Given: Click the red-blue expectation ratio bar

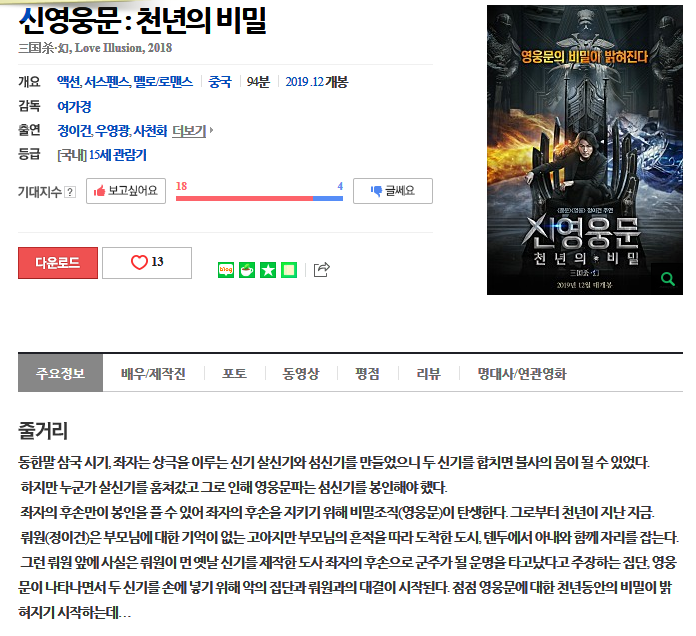Looking at the screenshot, I should [259, 198].
